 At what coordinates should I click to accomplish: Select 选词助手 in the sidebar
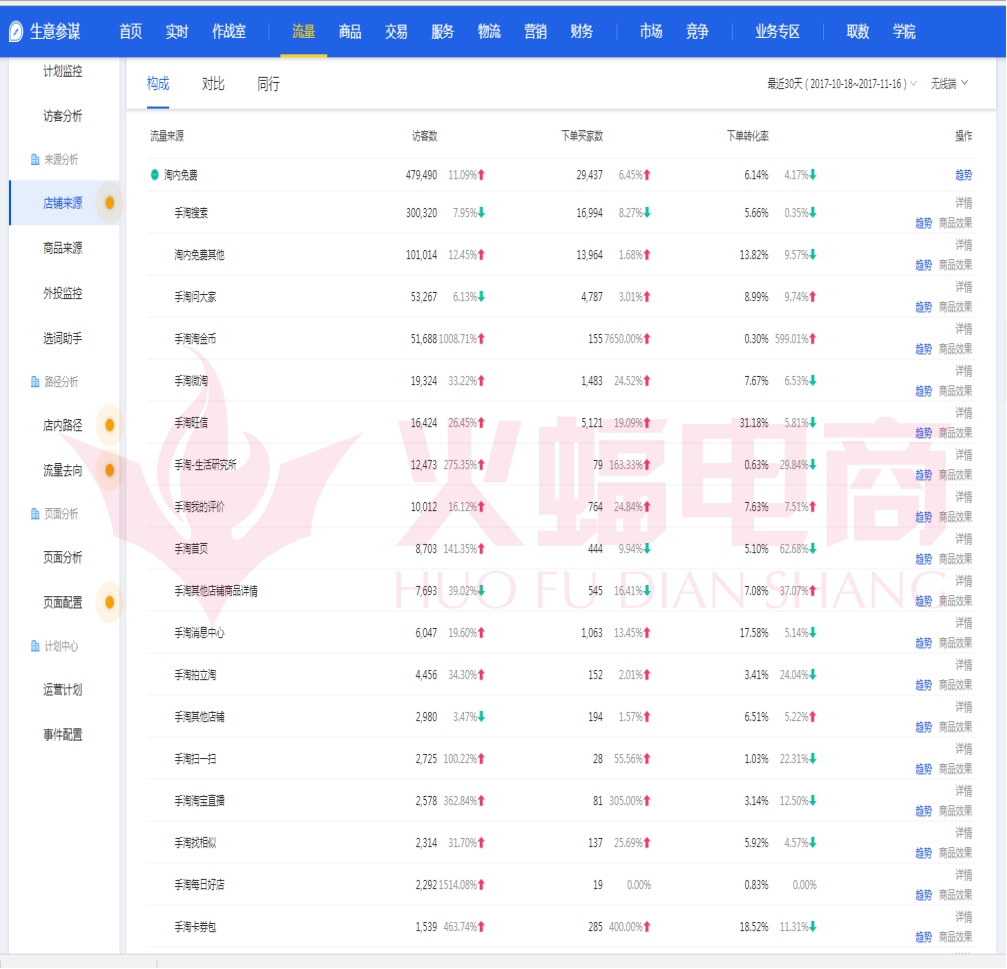(63, 338)
